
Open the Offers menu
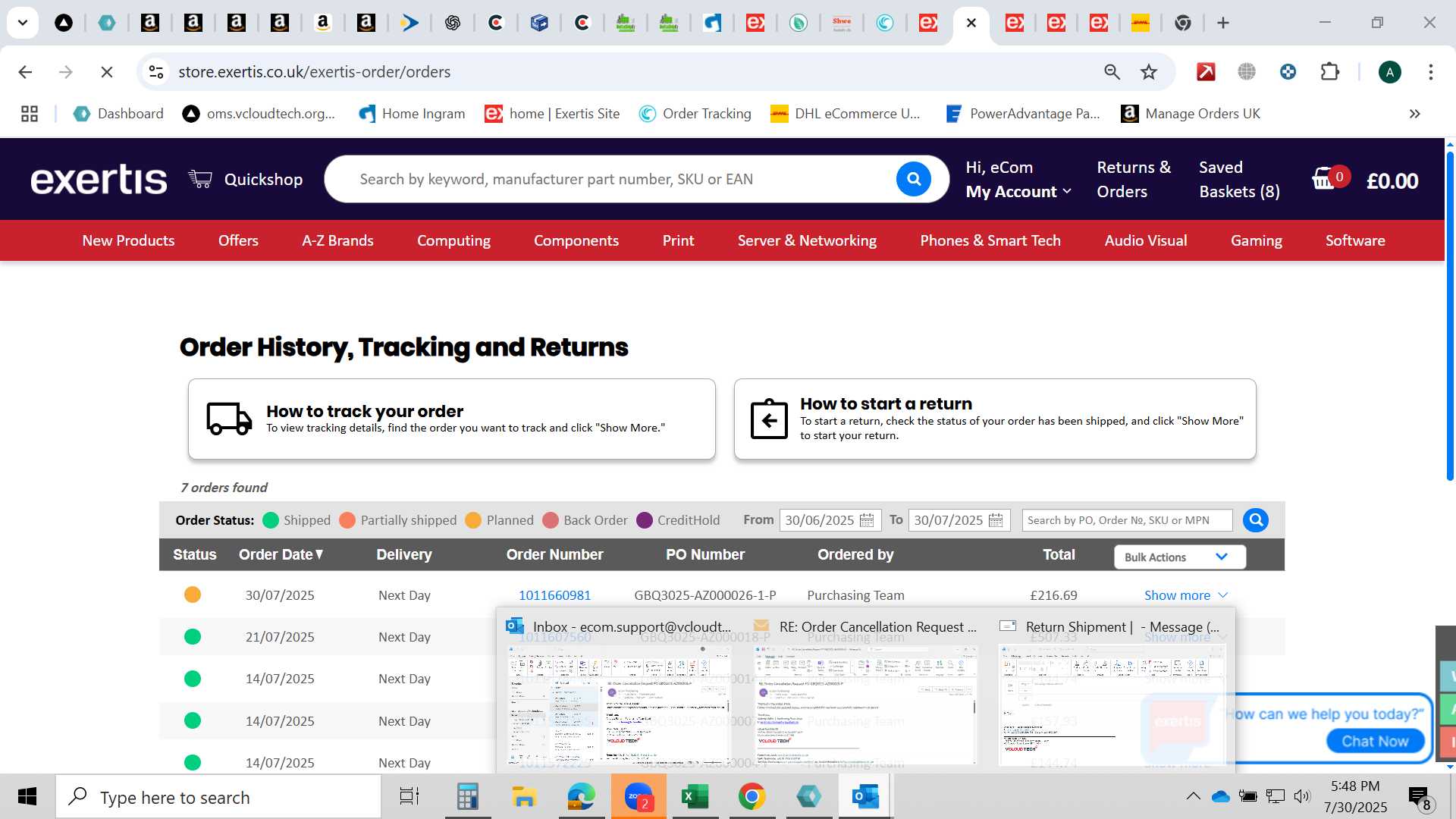[238, 240]
